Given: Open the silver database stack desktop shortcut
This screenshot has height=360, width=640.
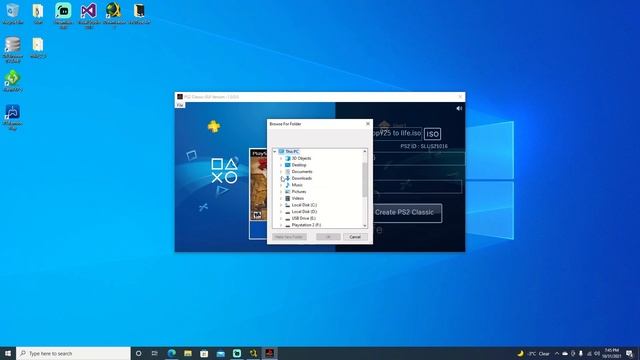Looking at the screenshot, I should coord(13,49).
